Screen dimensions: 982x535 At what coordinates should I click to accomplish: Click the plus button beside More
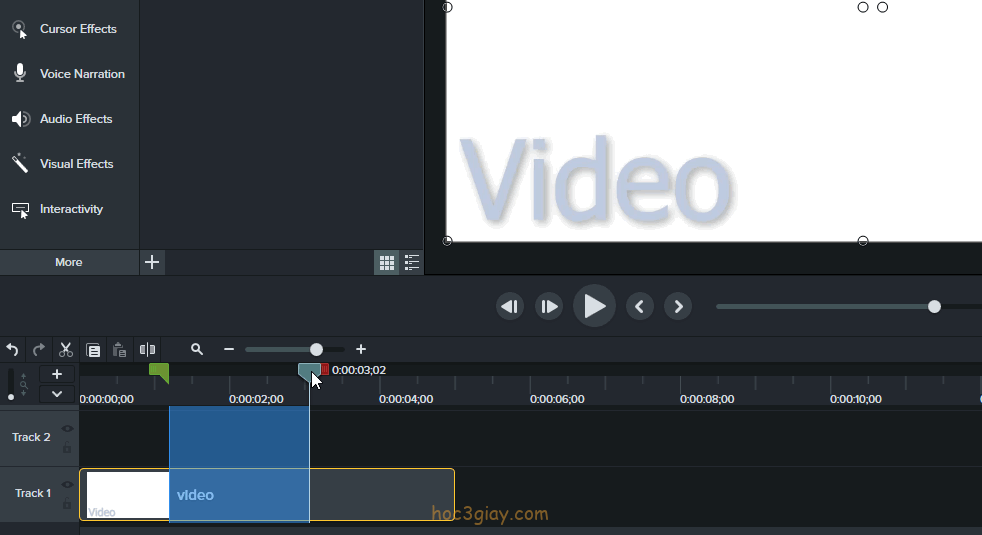coord(152,262)
